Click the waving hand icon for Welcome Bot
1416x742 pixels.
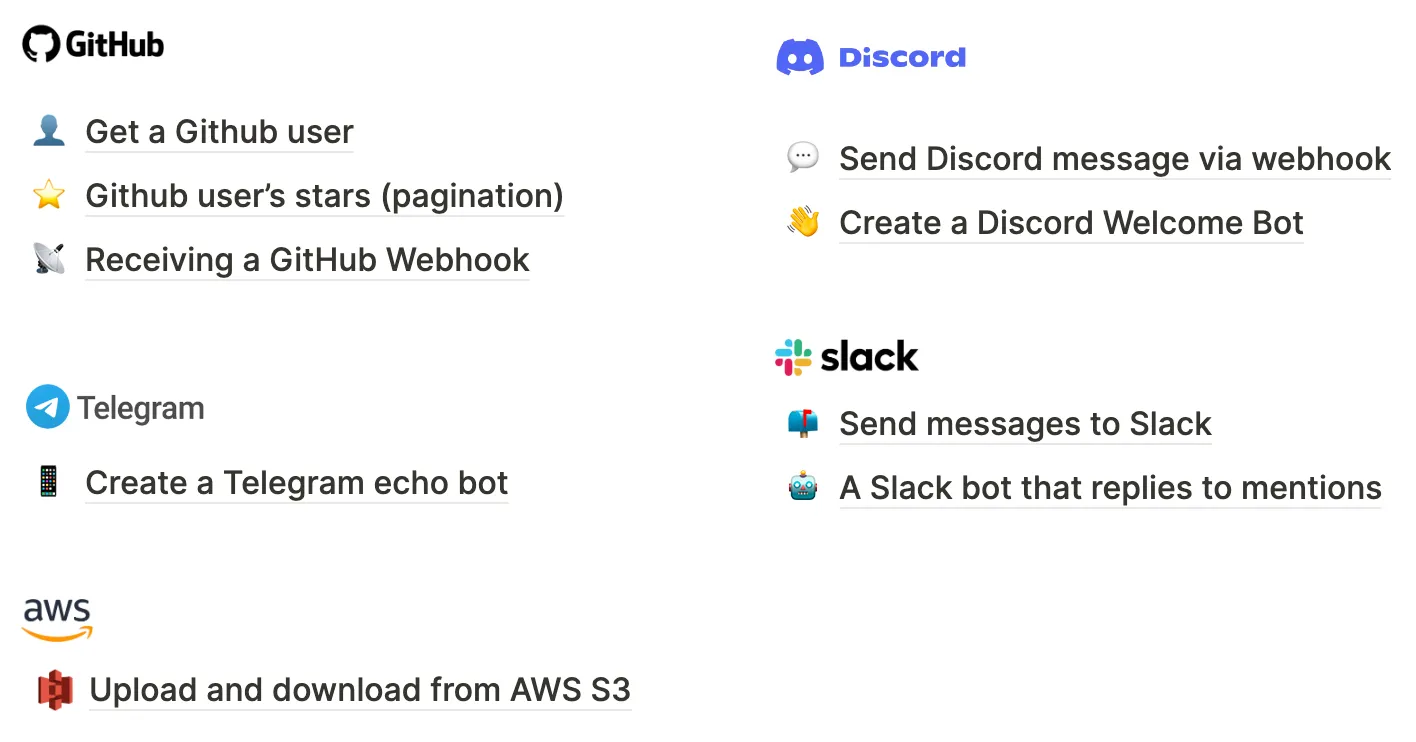(803, 222)
